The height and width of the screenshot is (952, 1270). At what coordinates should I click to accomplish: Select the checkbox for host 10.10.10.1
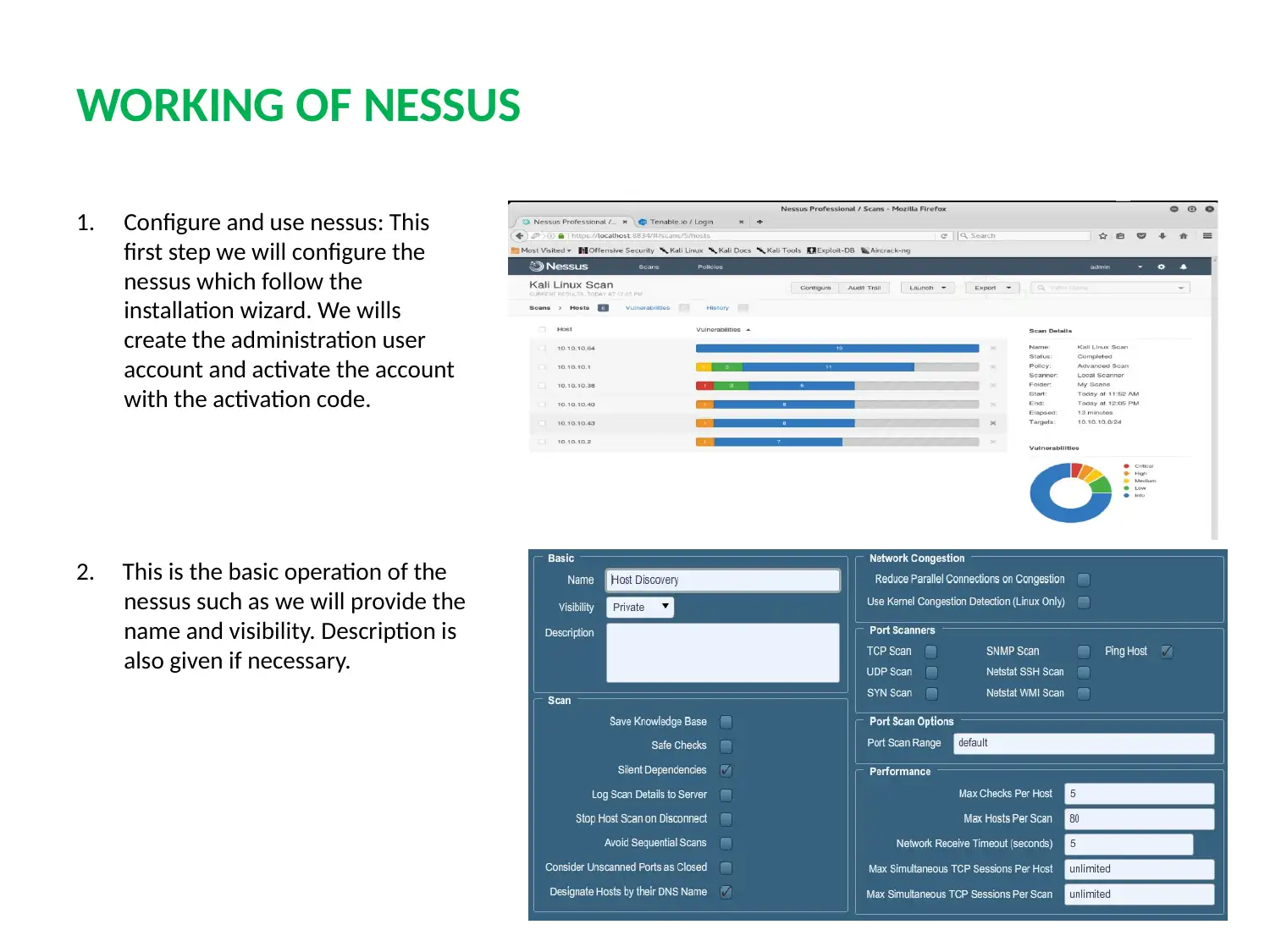542,367
